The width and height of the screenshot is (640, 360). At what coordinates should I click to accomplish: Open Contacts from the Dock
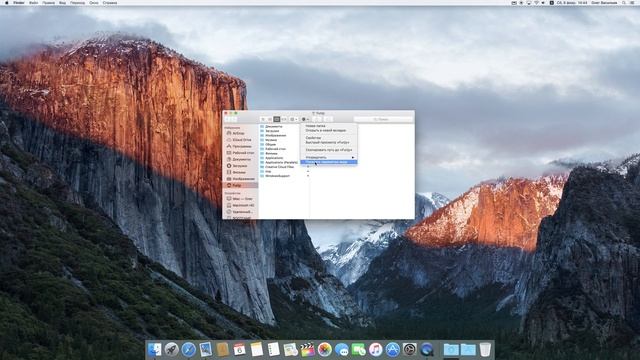[223, 349]
